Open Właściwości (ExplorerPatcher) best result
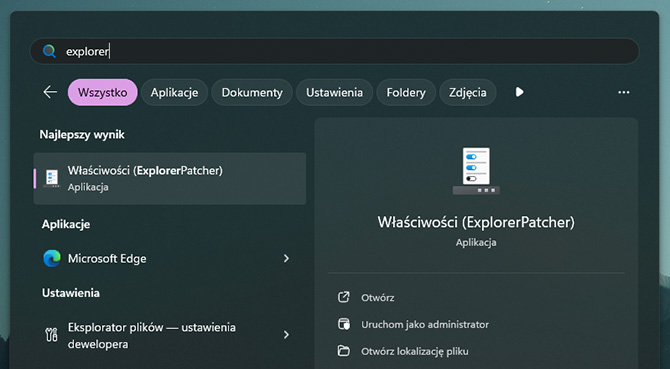 click(170, 179)
